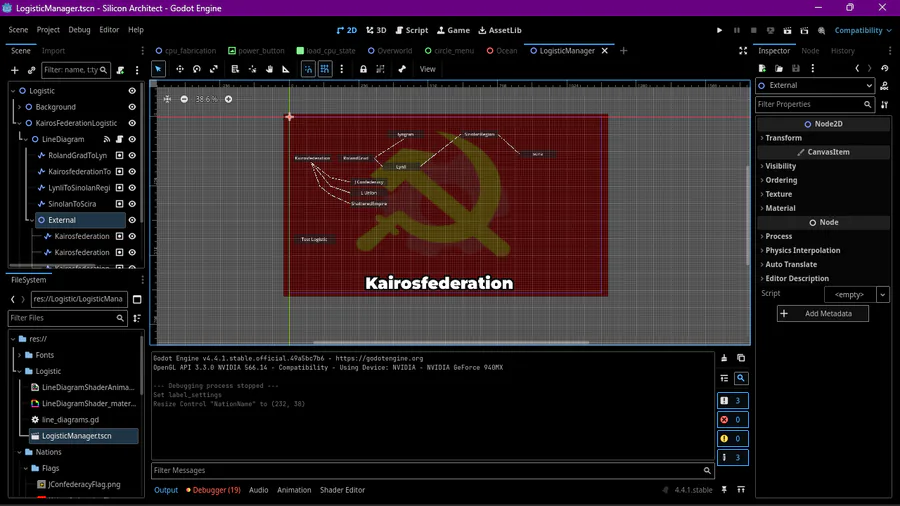Pause the running project

(736, 30)
